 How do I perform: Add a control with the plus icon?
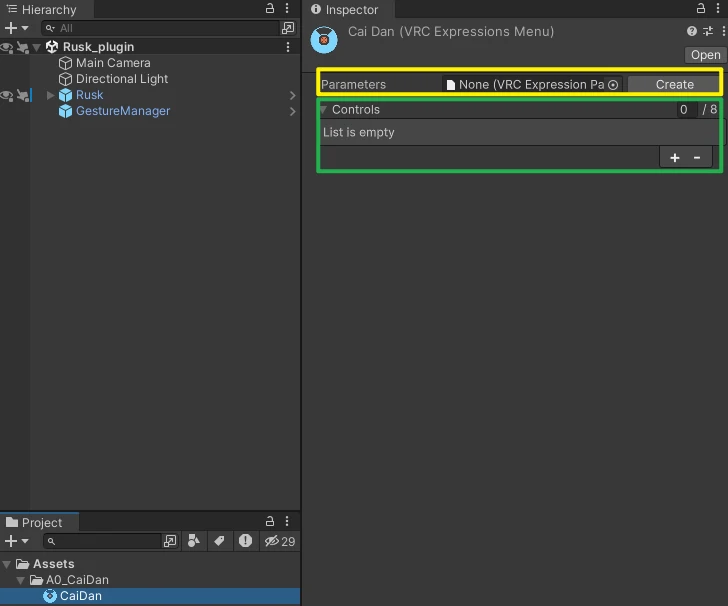675,157
